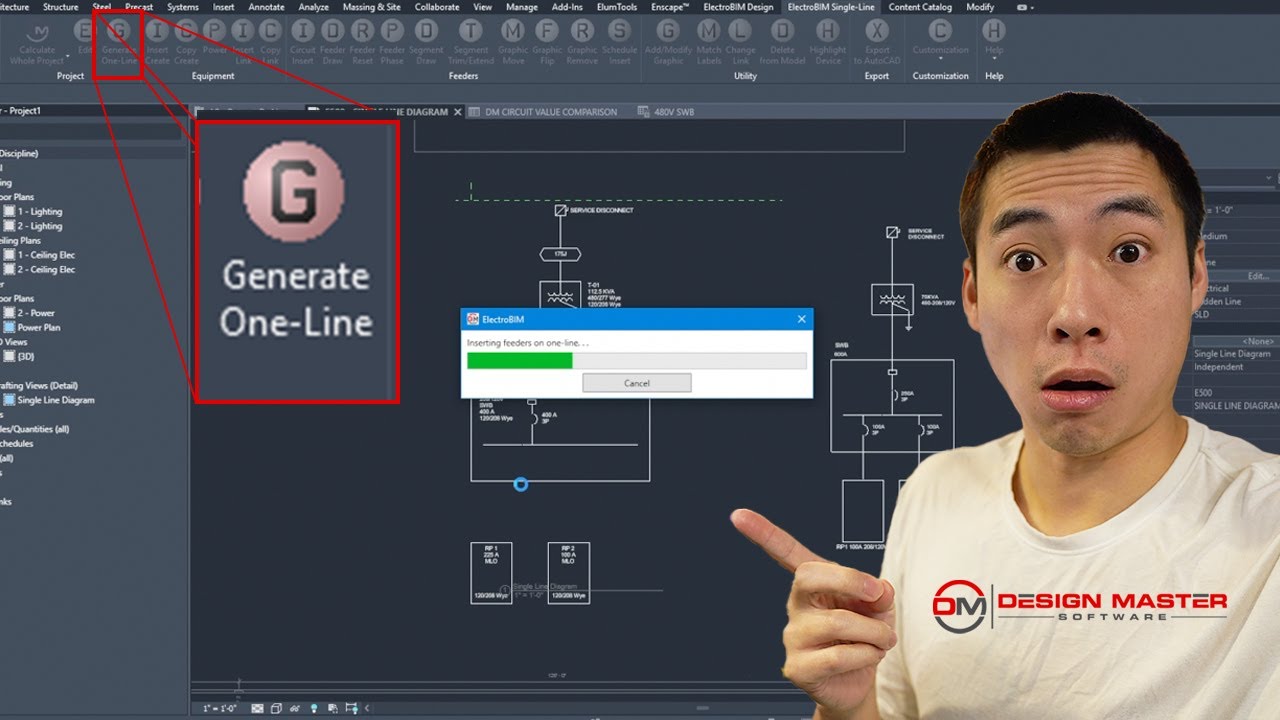Click the green progress bar in ElectroBIM dialog

[x=520, y=360]
